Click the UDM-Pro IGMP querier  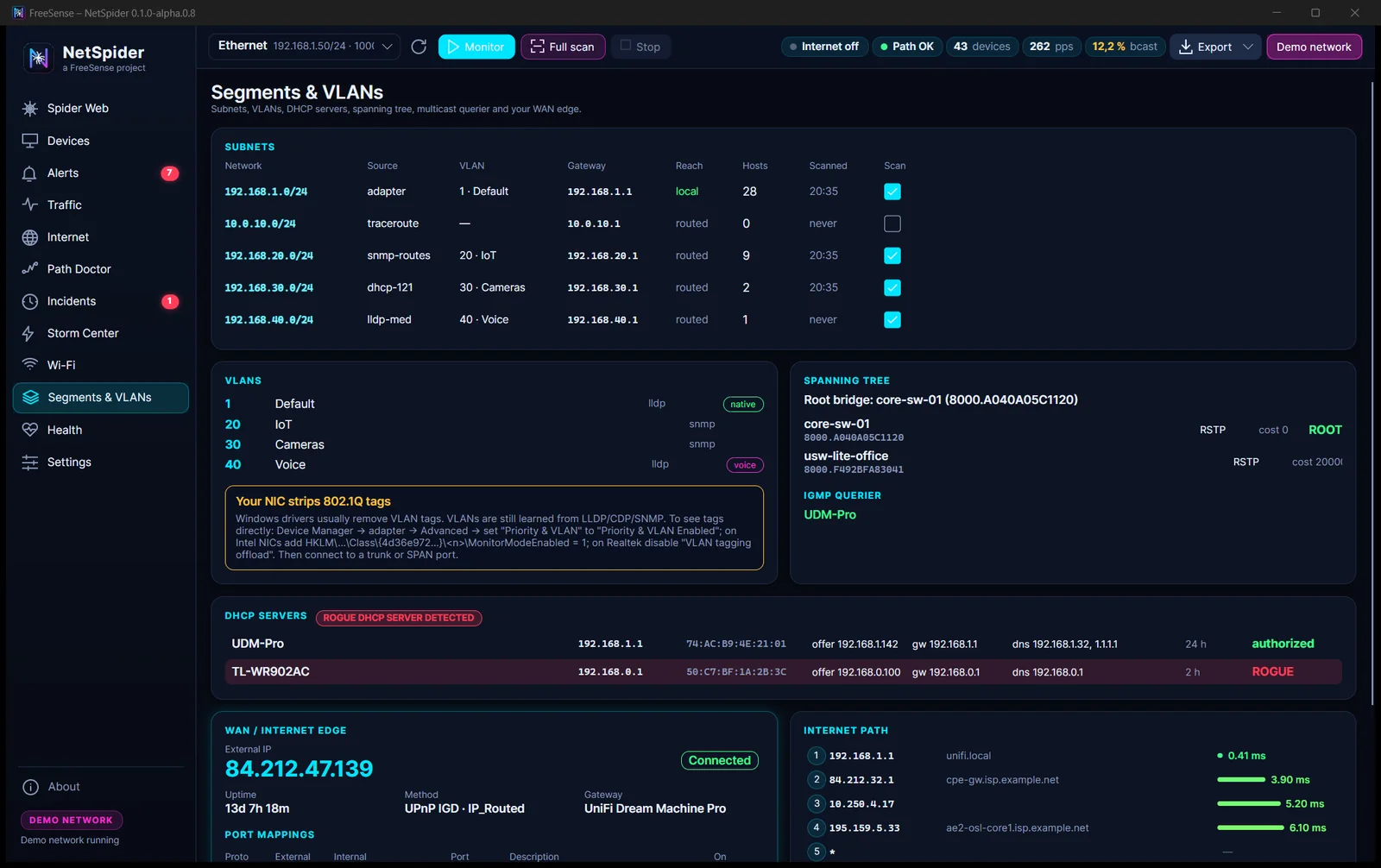pos(829,515)
